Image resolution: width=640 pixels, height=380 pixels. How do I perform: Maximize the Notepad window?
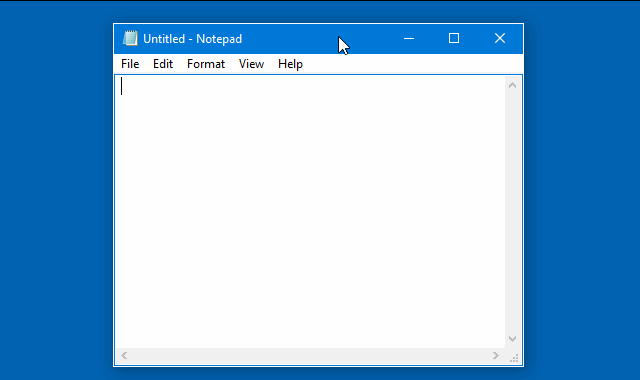pos(454,39)
